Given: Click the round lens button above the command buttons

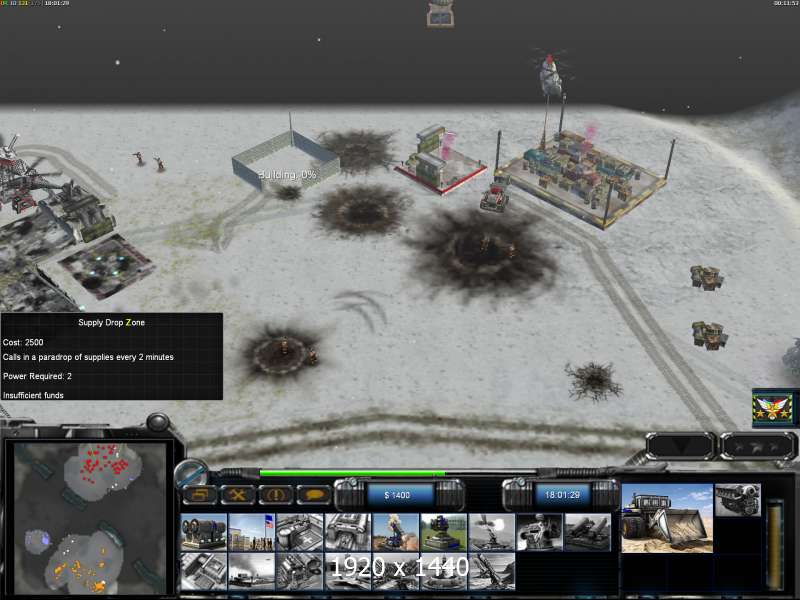Looking at the screenshot, I should point(191,472).
